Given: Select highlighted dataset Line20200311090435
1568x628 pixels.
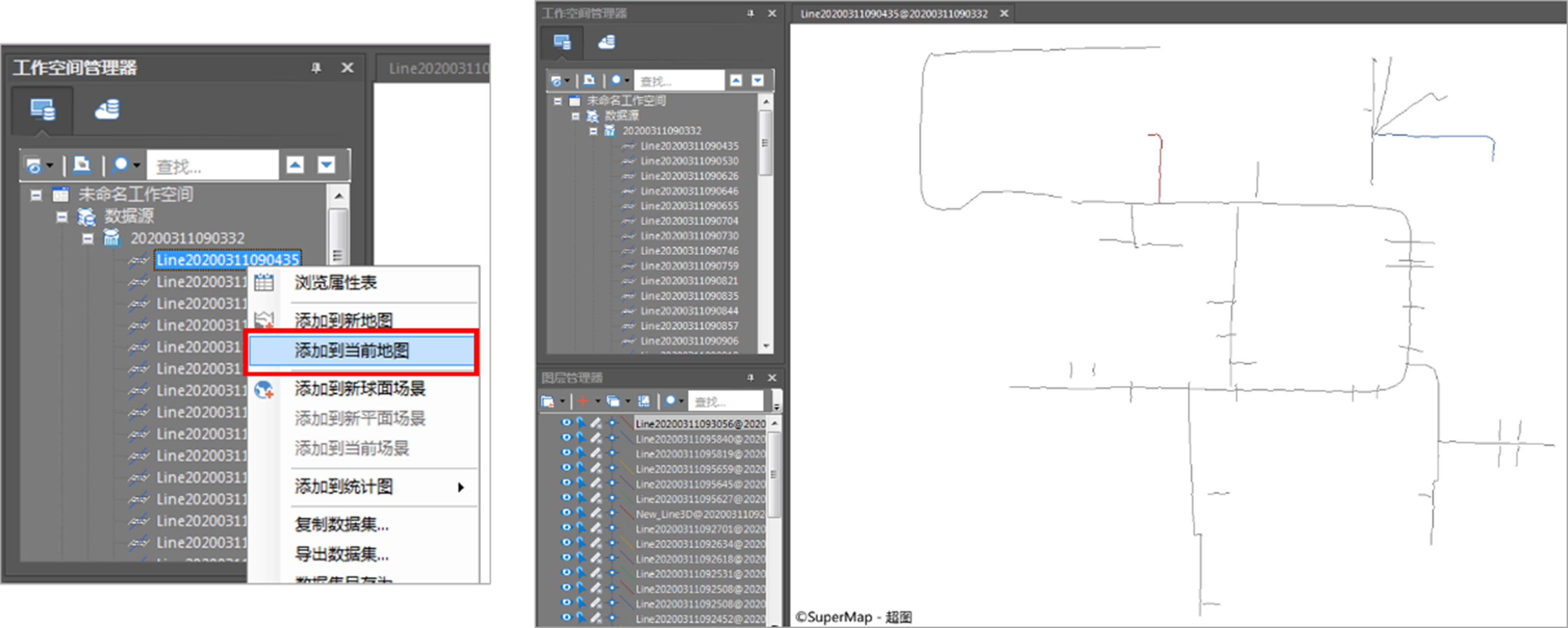Looking at the screenshot, I should click(x=227, y=260).
